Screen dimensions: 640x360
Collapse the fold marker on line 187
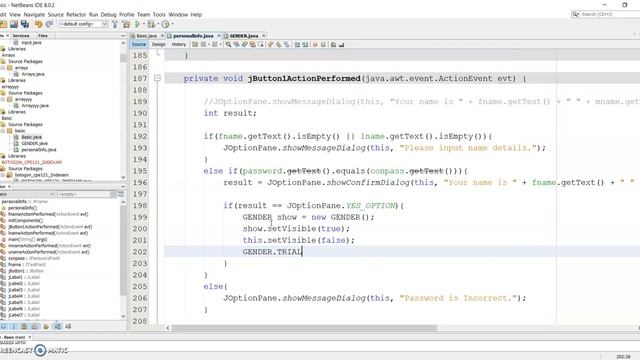[157, 78]
